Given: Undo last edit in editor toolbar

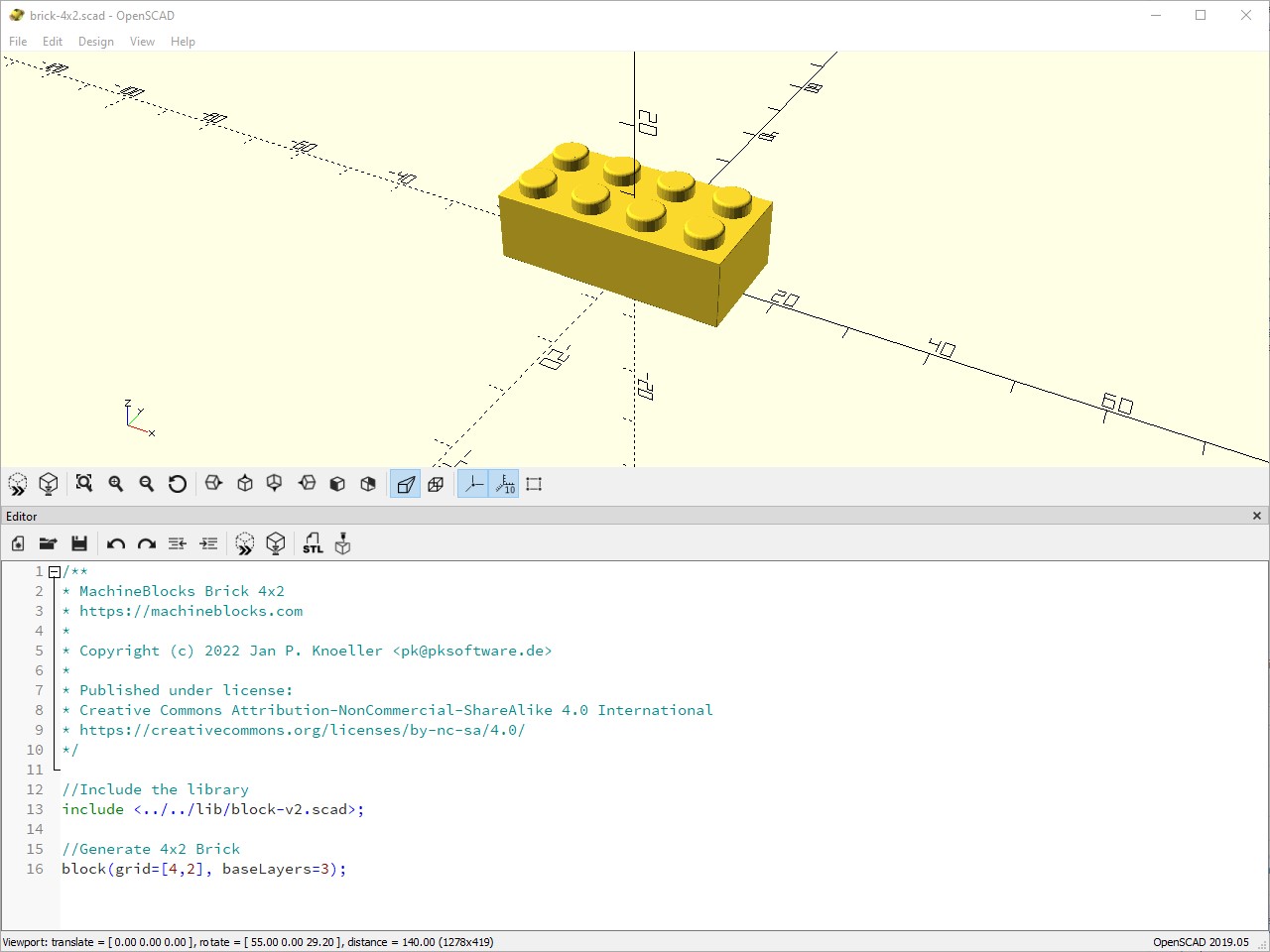Looking at the screenshot, I should pos(116,543).
